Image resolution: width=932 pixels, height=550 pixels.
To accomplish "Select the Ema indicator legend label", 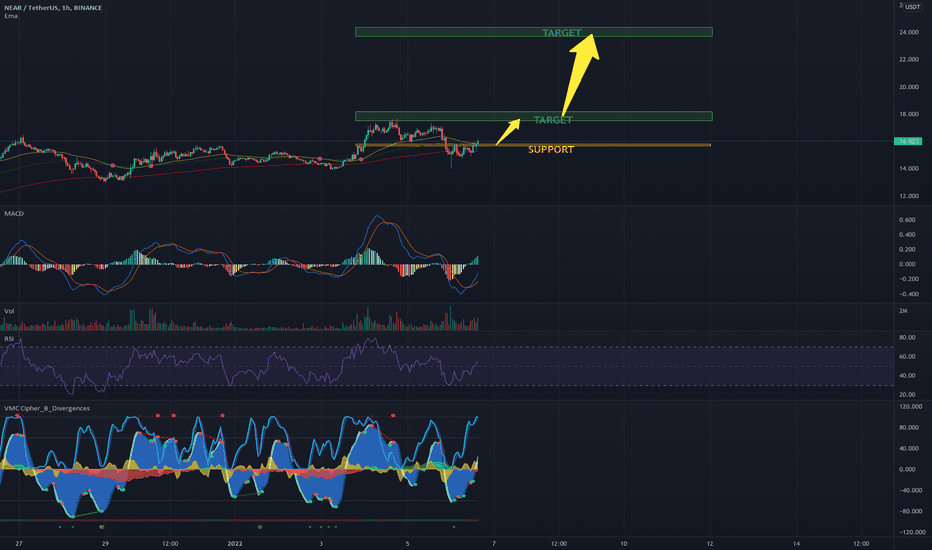I will click(x=11, y=16).
